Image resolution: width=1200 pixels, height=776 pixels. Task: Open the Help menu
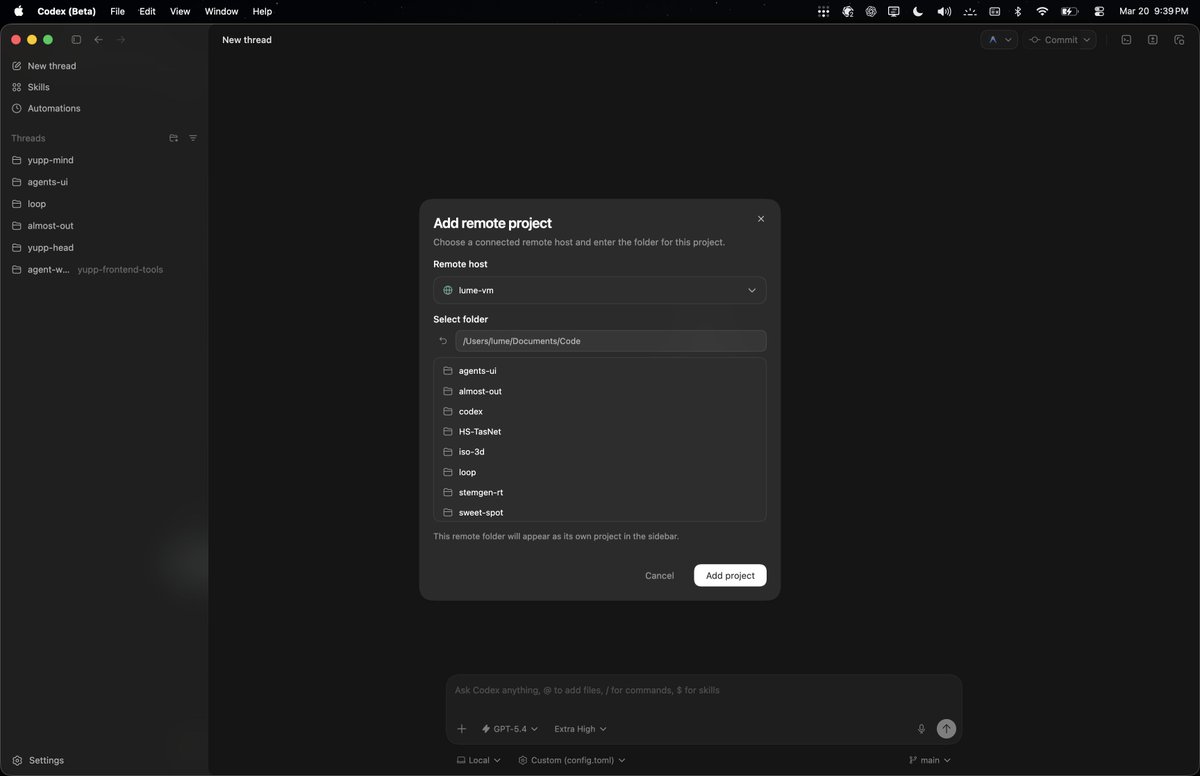tap(262, 11)
